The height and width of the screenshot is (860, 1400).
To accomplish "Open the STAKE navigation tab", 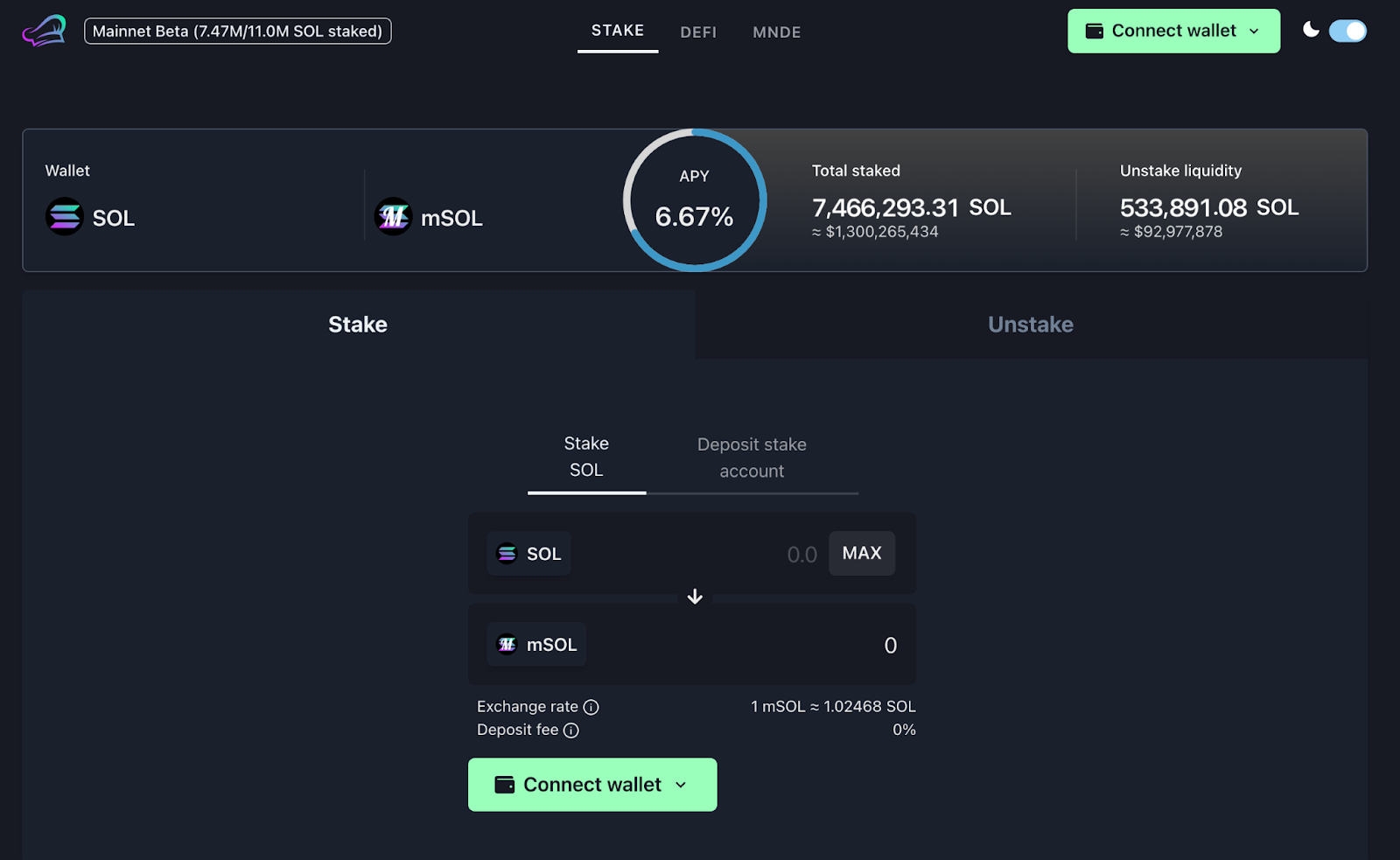I will tap(618, 31).
